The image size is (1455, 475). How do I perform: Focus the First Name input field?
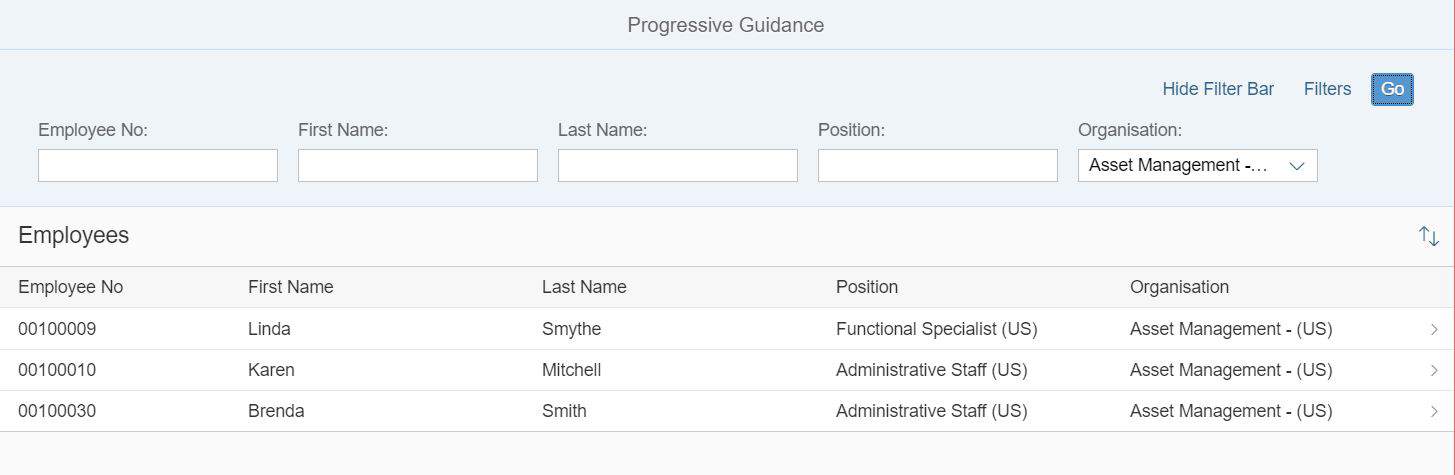418,166
